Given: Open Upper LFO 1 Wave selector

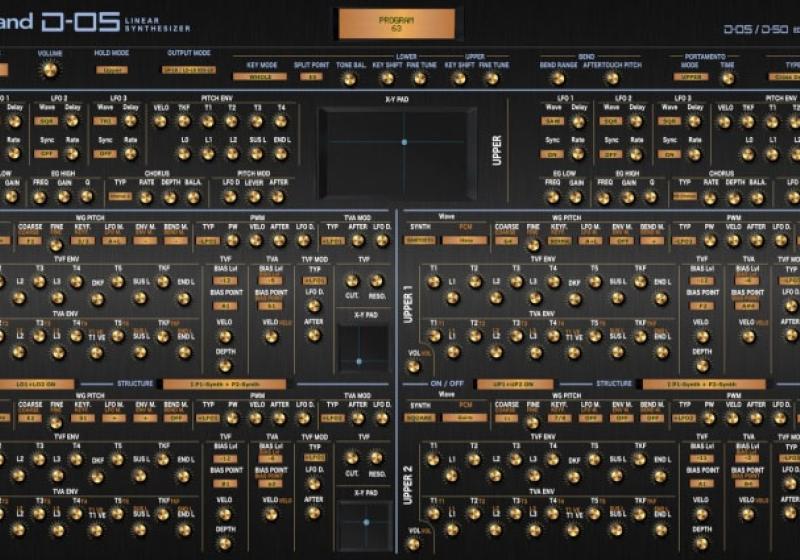Looking at the screenshot, I should click(x=552, y=121).
